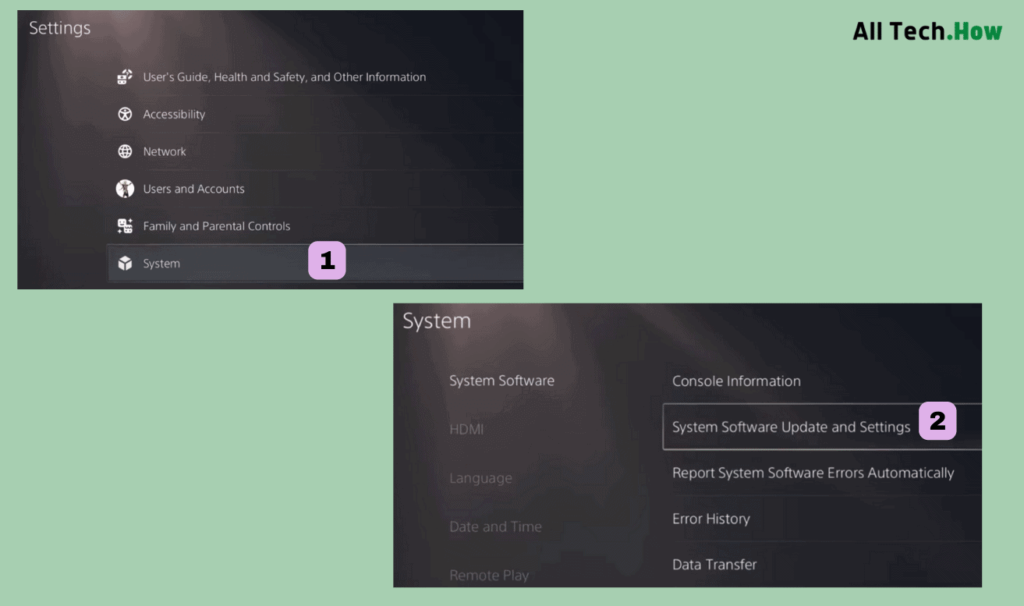Click the Network globe icon

[x=125, y=152]
